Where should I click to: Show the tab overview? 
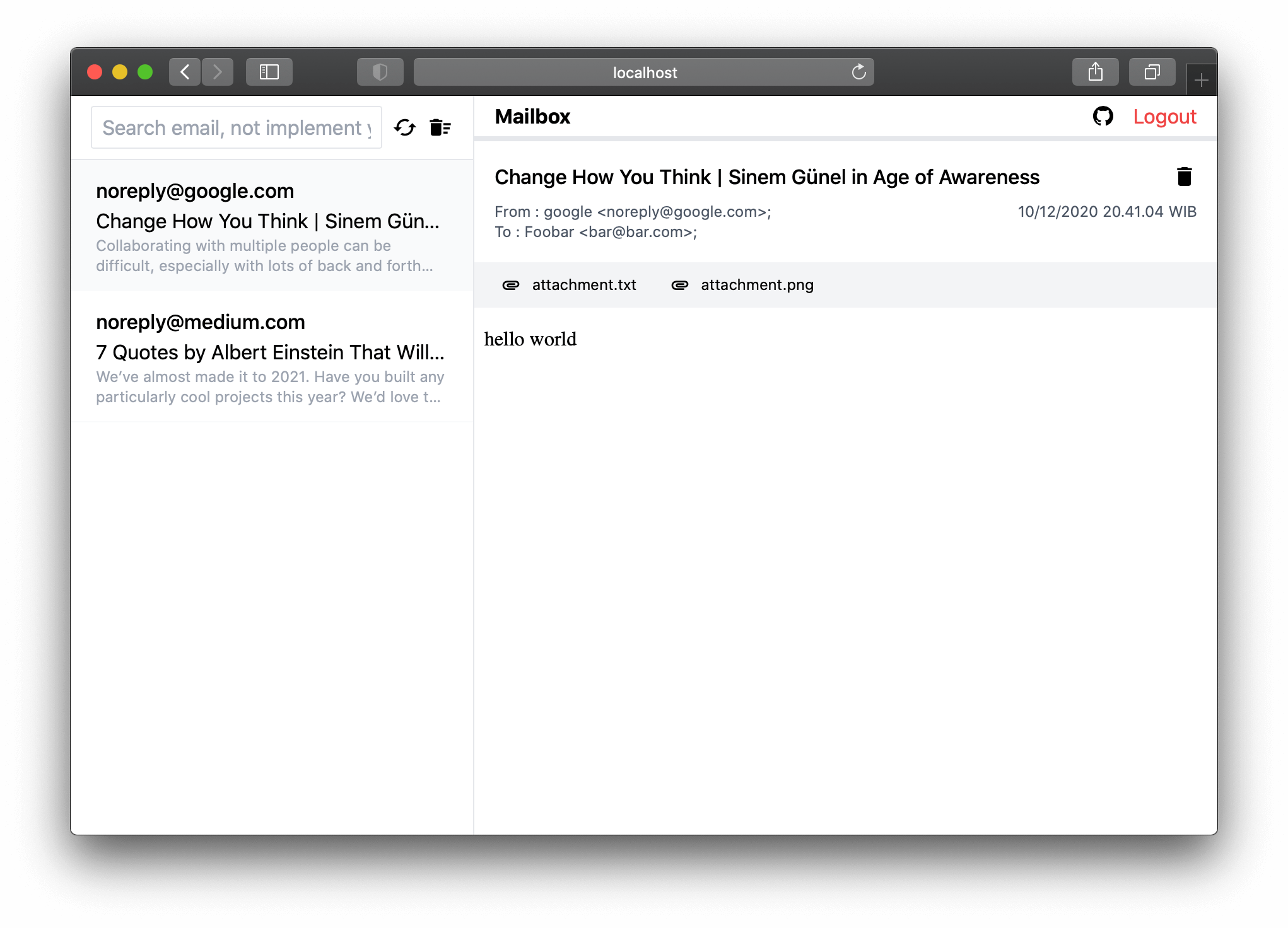coord(1152,72)
